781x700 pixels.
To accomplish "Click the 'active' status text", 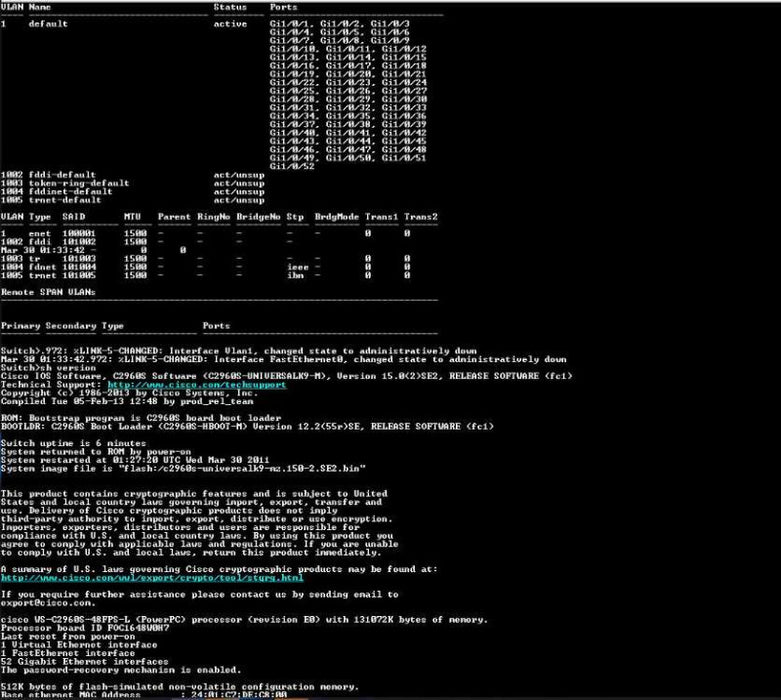I will (230, 23).
